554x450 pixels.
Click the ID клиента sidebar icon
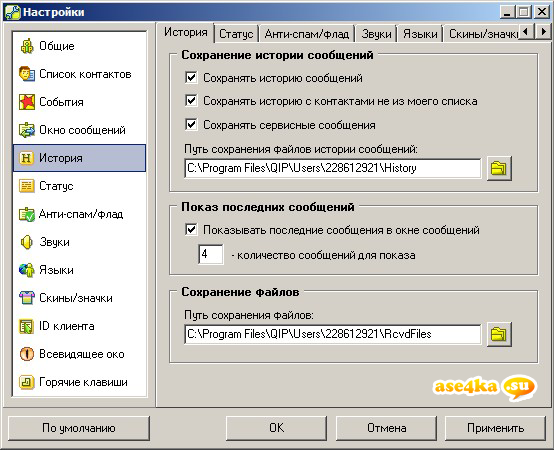(27, 326)
